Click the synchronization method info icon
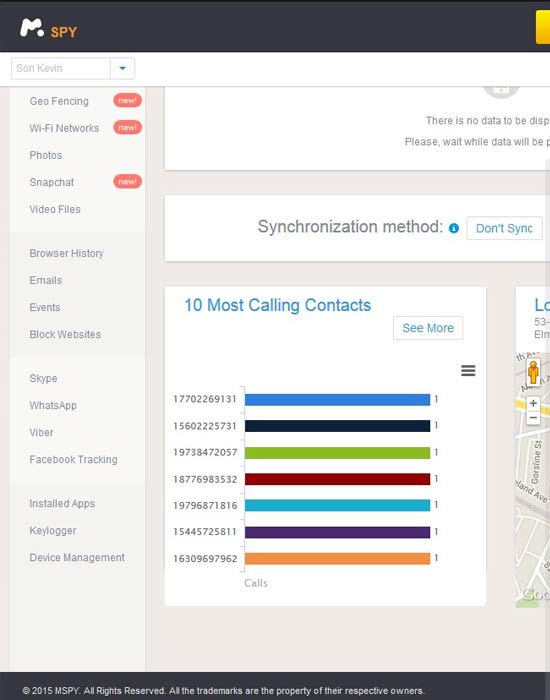This screenshot has height=700, width=550. pyautogui.click(x=454, y=228)
